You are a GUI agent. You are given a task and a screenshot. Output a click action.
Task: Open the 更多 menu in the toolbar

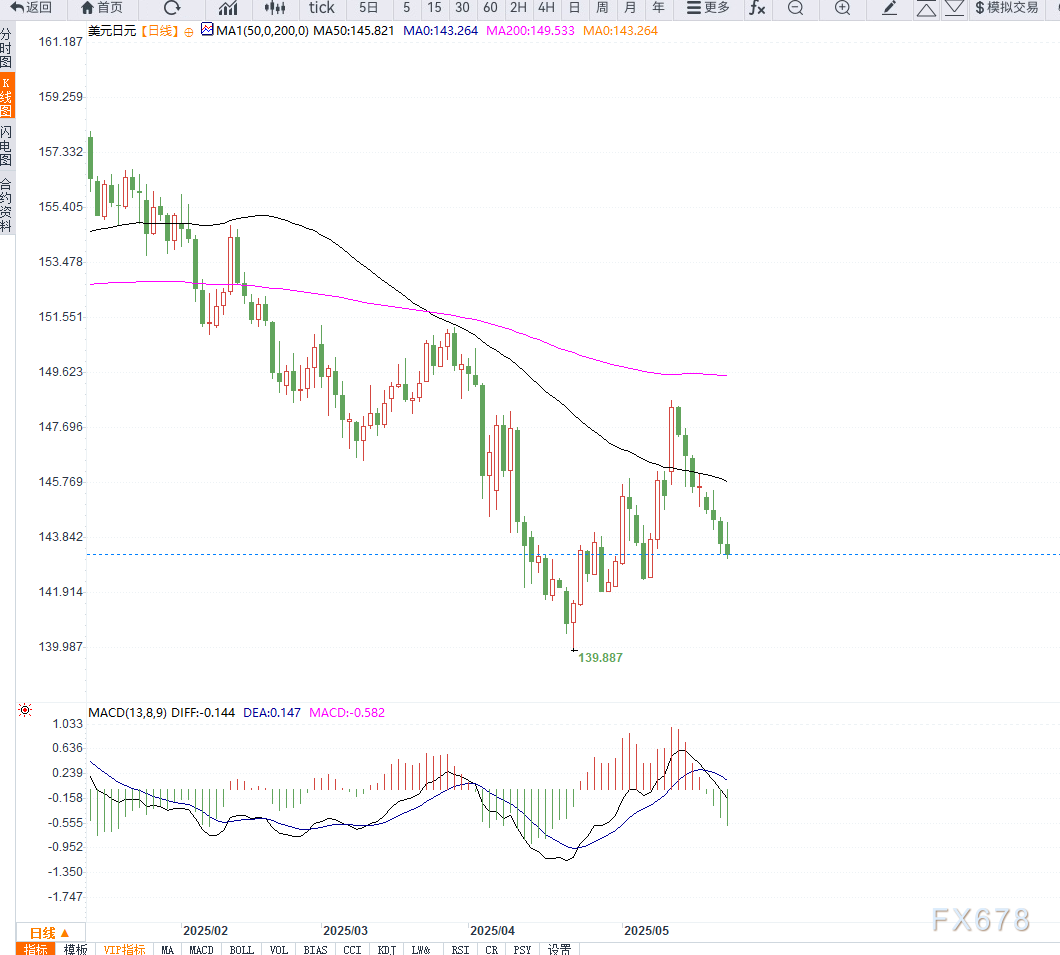[708, 8]
